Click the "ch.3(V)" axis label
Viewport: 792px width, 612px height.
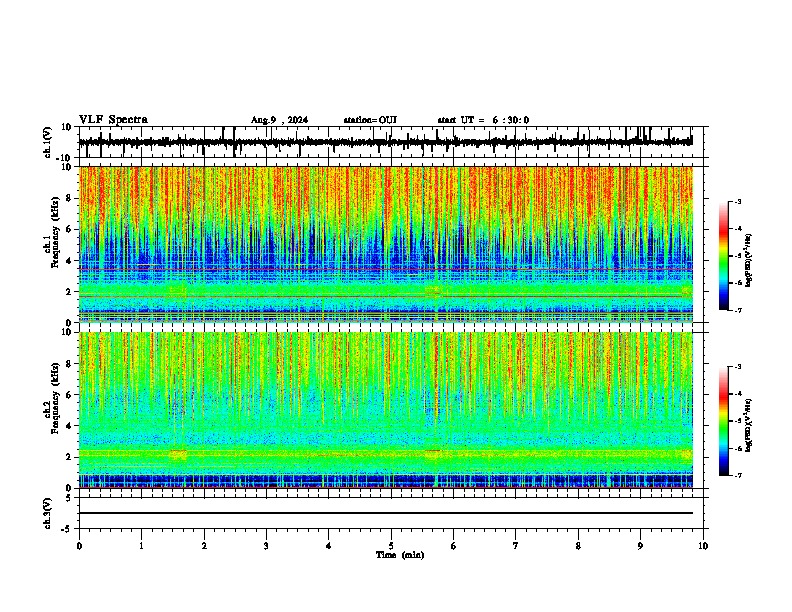point(48,513)
